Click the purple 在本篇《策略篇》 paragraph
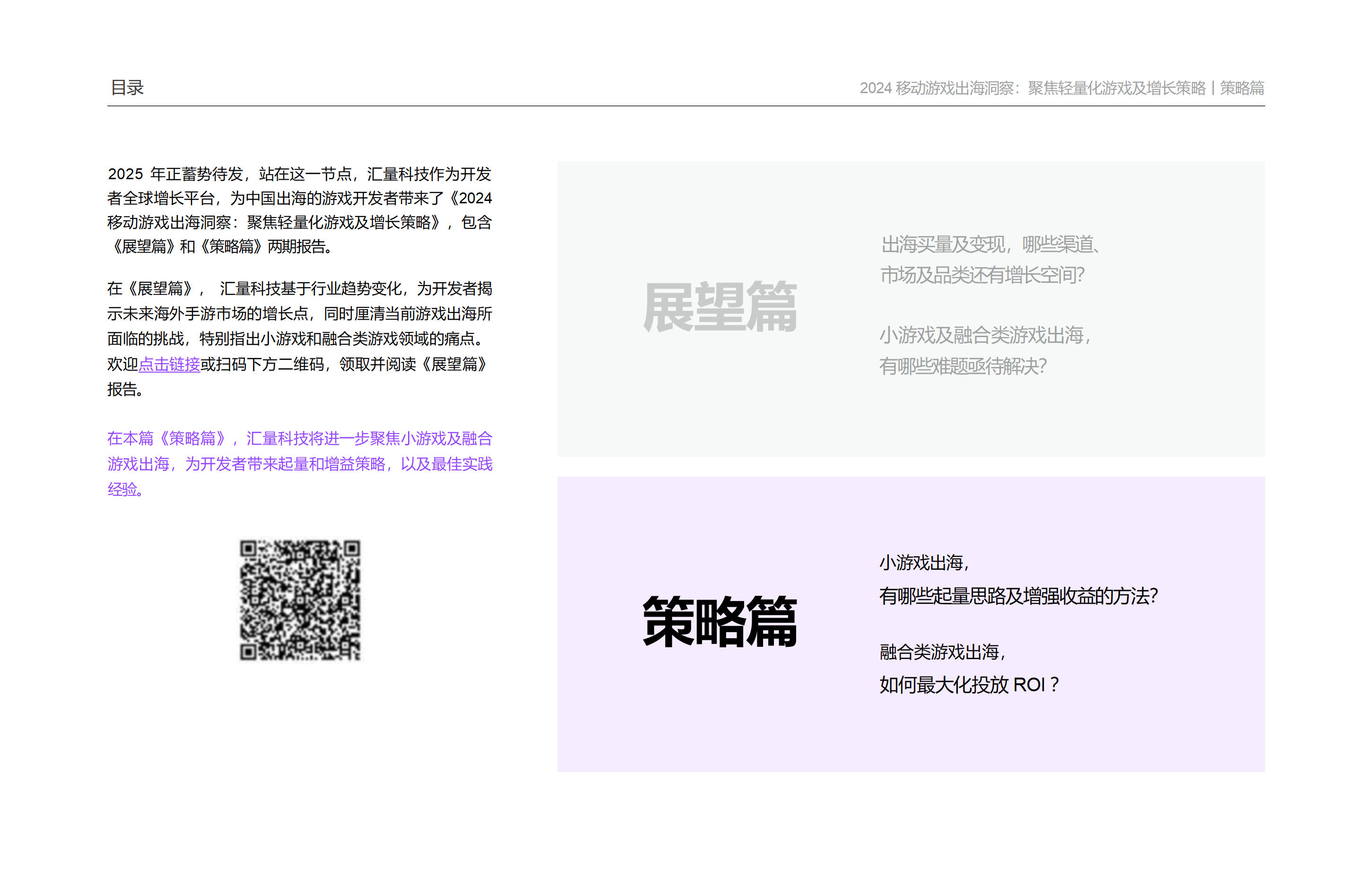 click(300, 463)
